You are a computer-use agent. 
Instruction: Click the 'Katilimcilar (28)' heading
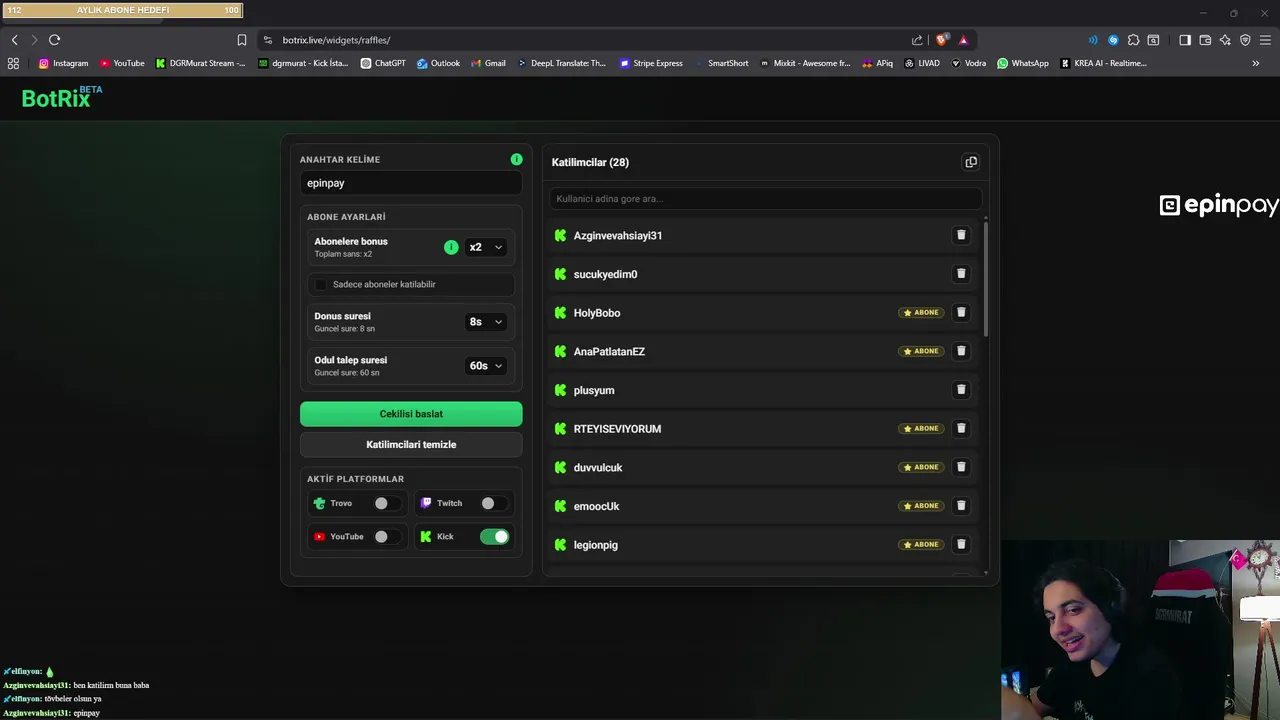(x=590, y=162)
